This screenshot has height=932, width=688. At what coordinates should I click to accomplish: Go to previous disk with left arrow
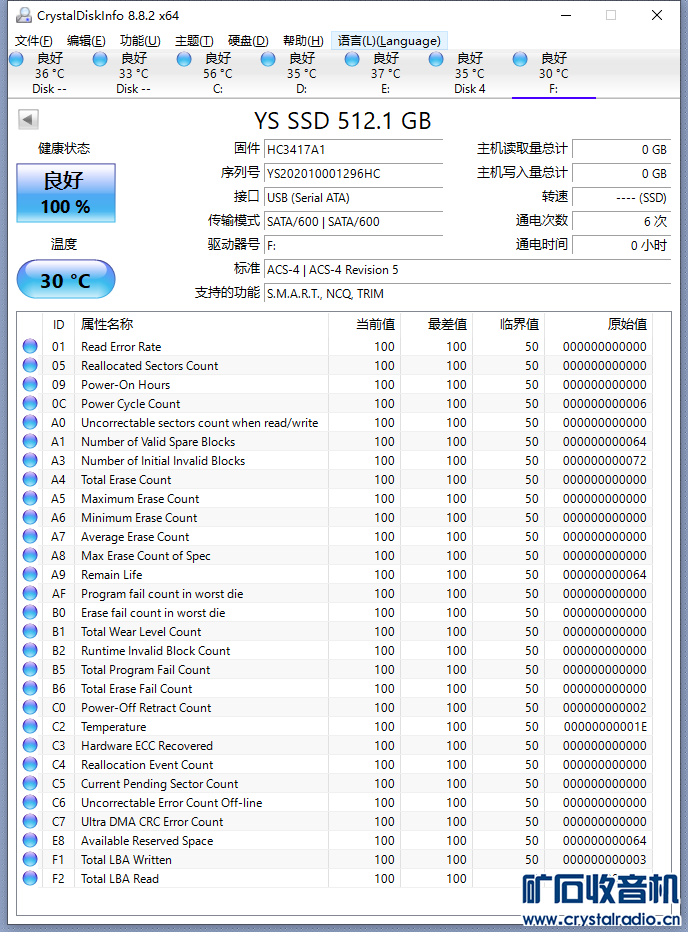pyautogui.click(x=28, y=119)
